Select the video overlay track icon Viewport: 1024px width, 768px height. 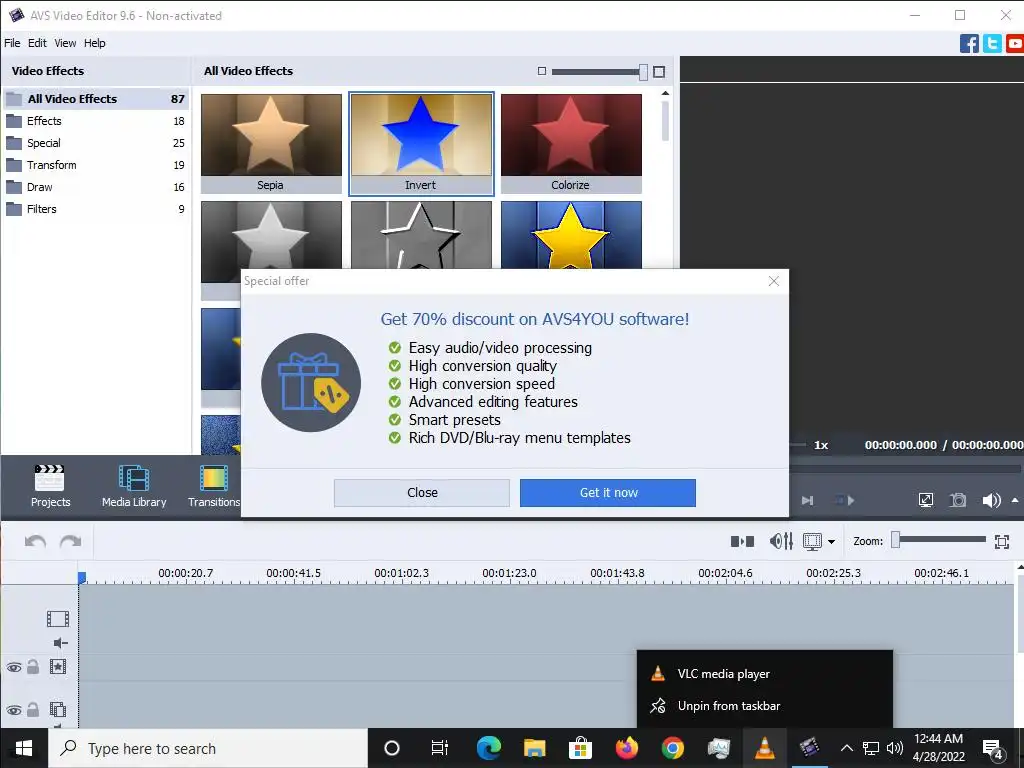click(x=58, y=709)
